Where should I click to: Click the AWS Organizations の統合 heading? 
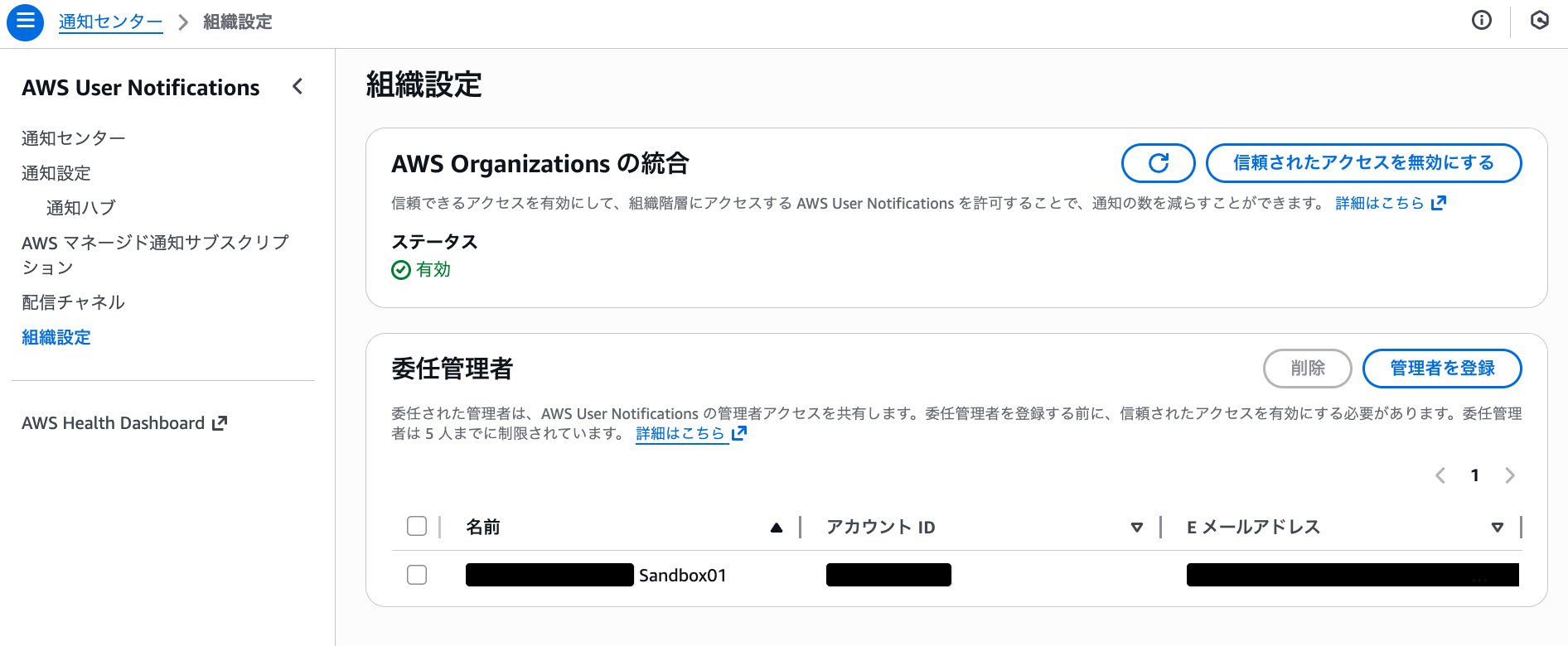coord(540,163)
